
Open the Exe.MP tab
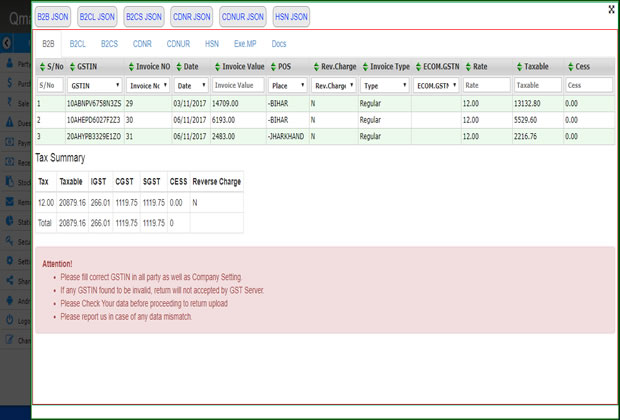point(245,44)
